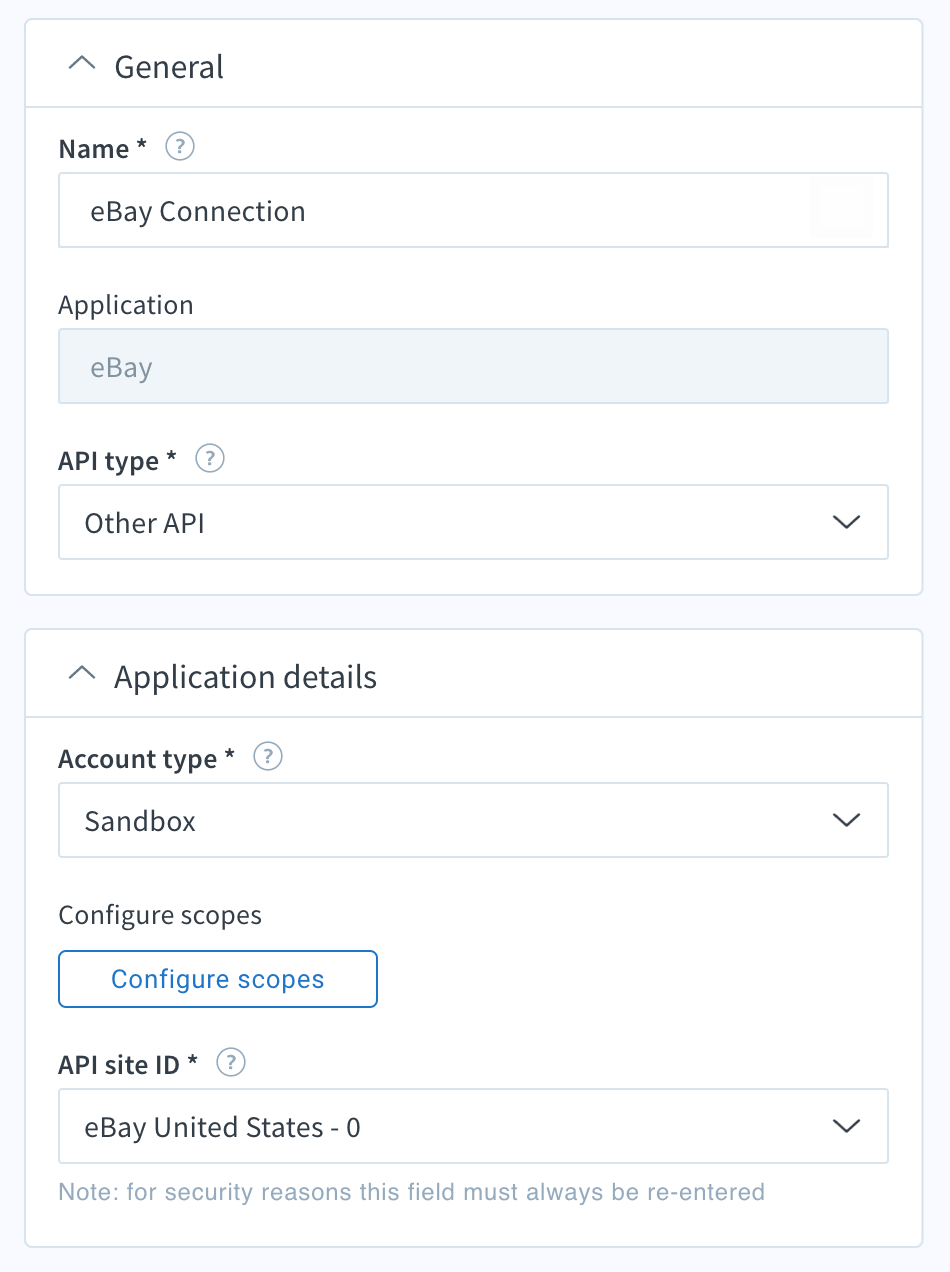Open the API site ID dropdown

473,1126
